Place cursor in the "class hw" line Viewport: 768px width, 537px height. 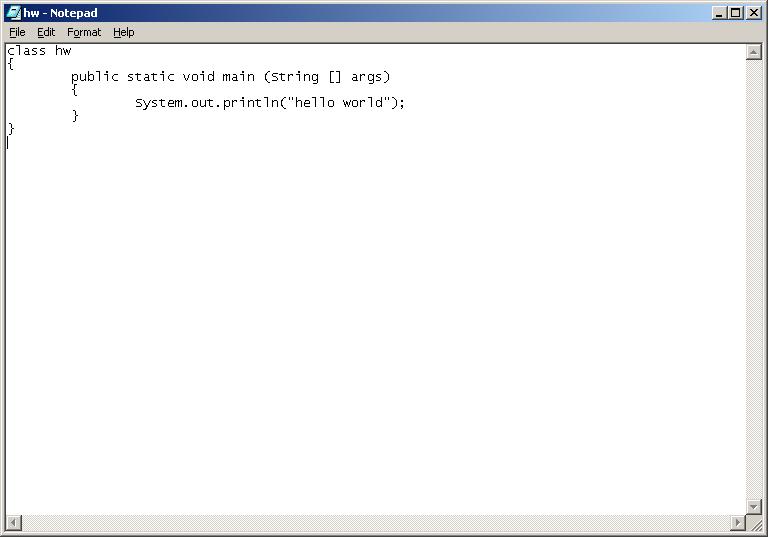39,51
